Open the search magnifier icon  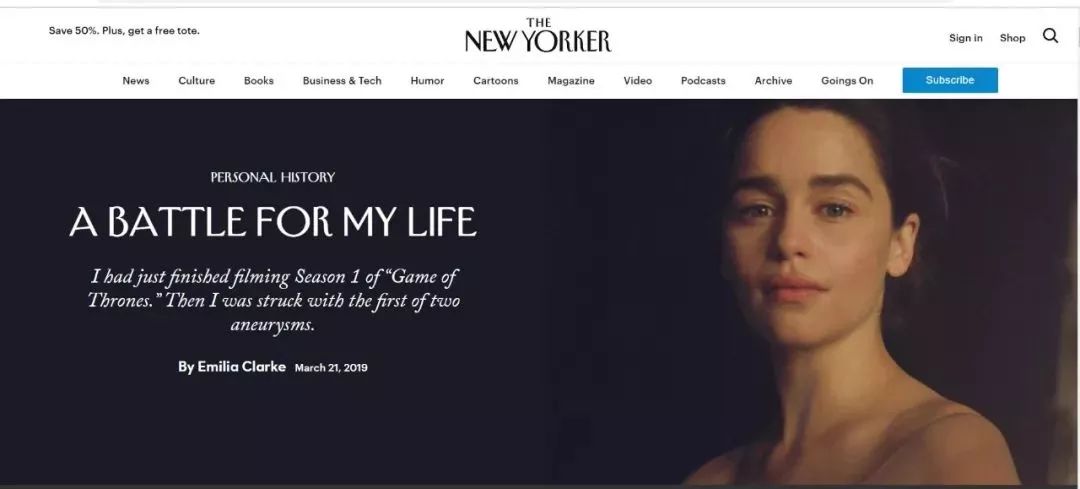pos(1050,36)
